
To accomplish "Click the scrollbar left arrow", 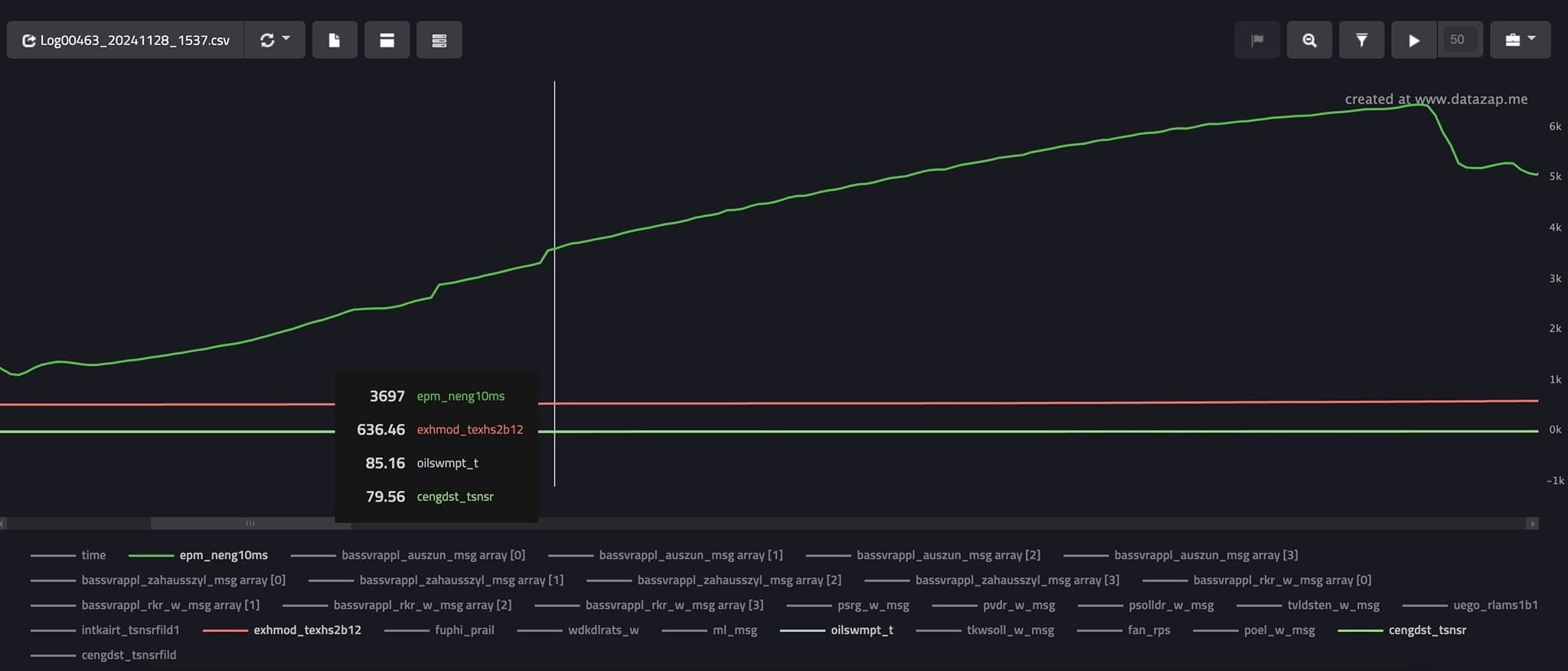I will tap(3, 524).
